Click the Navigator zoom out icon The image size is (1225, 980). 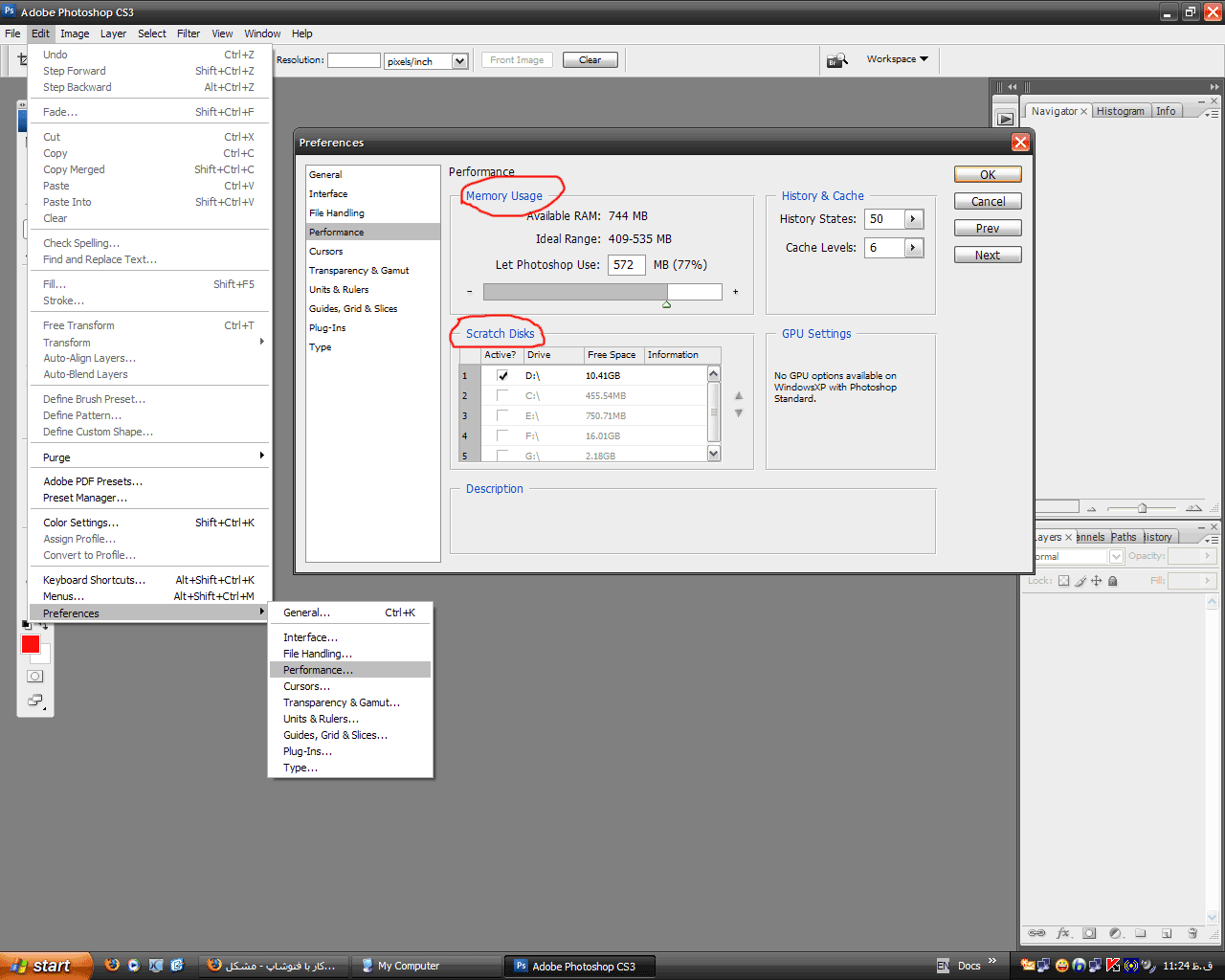1091,508
